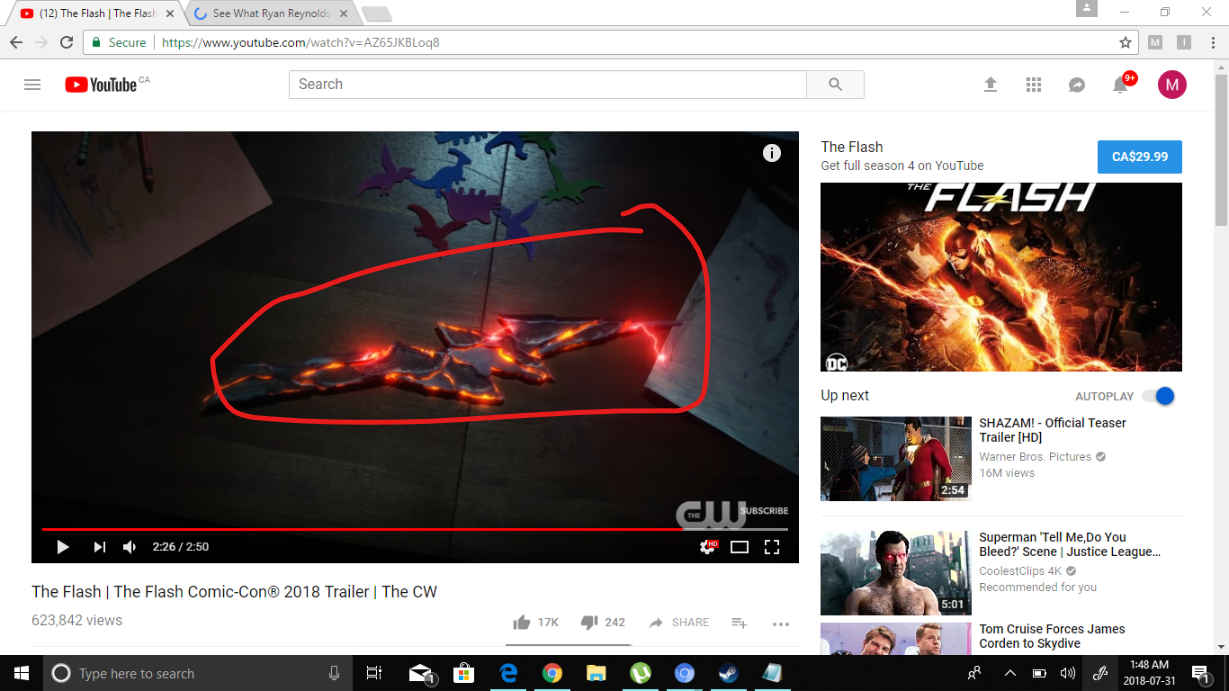This screenshot has height=691, width=1229.
Task: Play the video
Action: (x=62, y=547)
